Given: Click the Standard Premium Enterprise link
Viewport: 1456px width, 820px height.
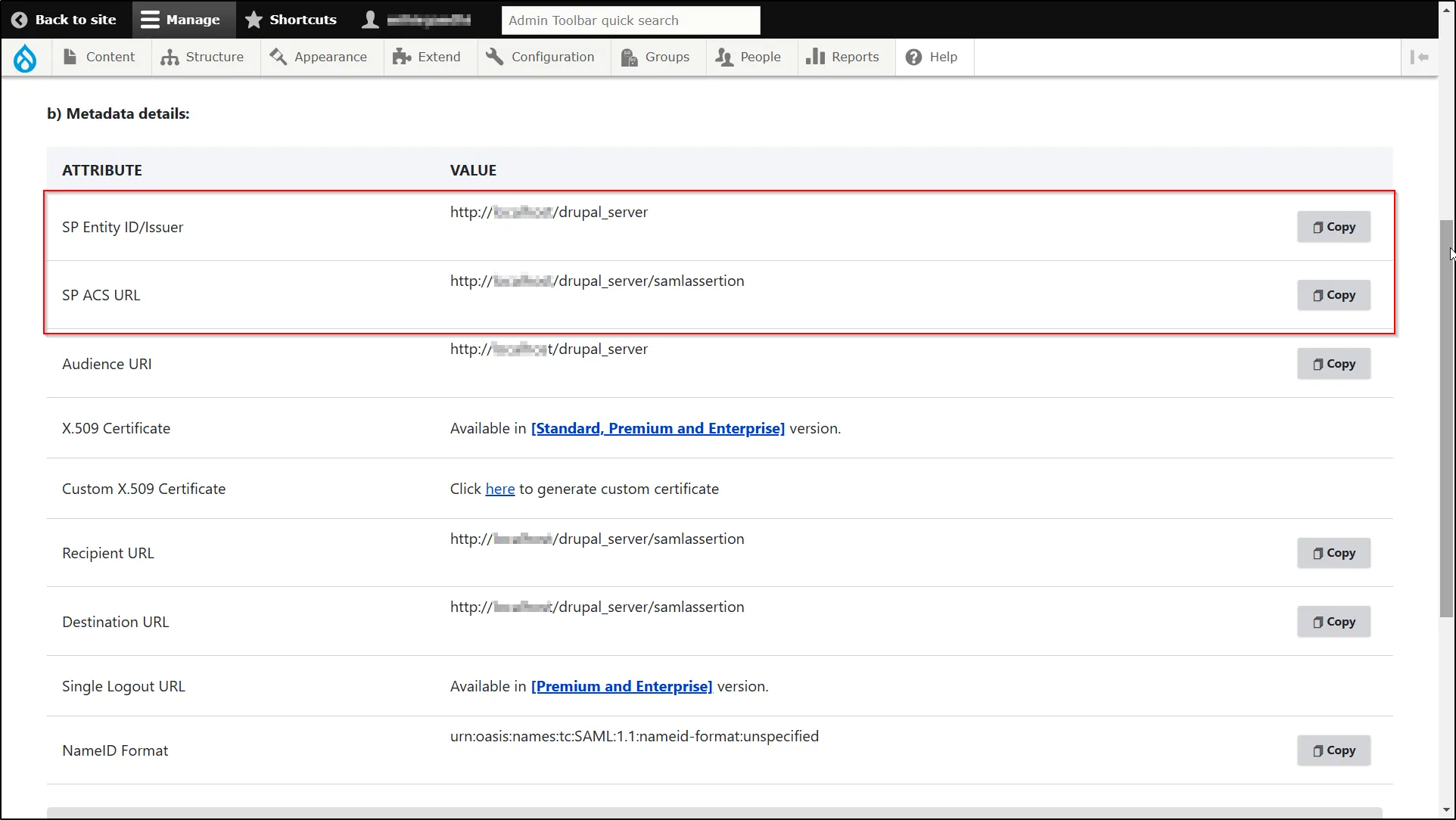Looking at the screenshot, I should pos(657,427).
